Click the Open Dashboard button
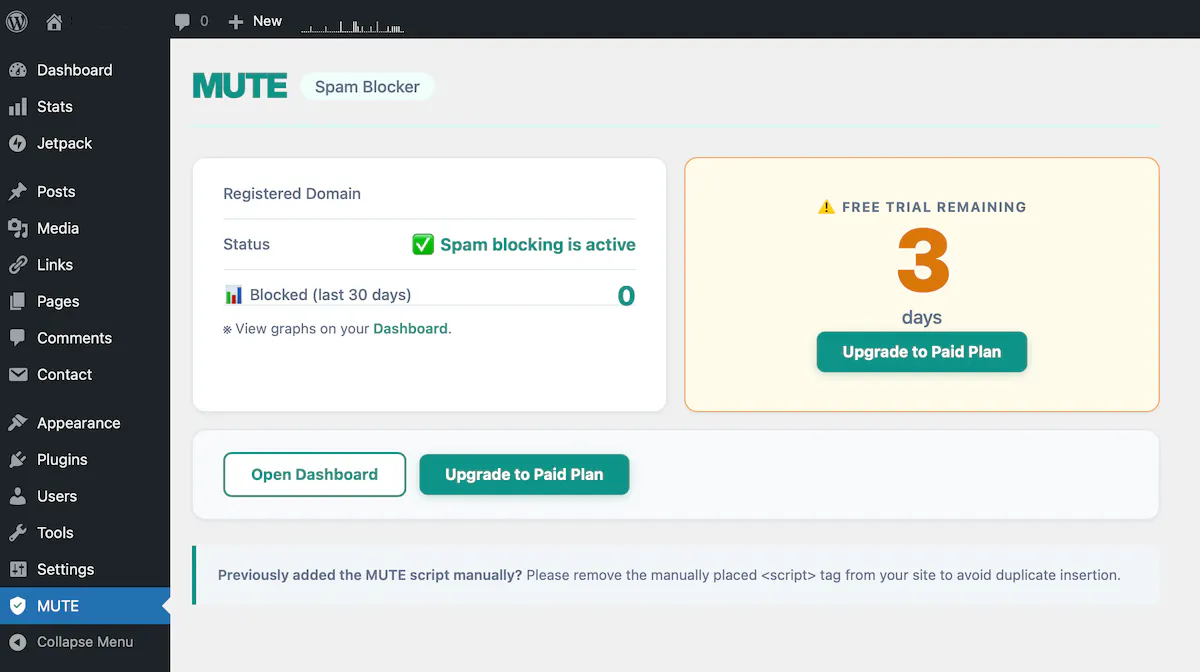 314,474
